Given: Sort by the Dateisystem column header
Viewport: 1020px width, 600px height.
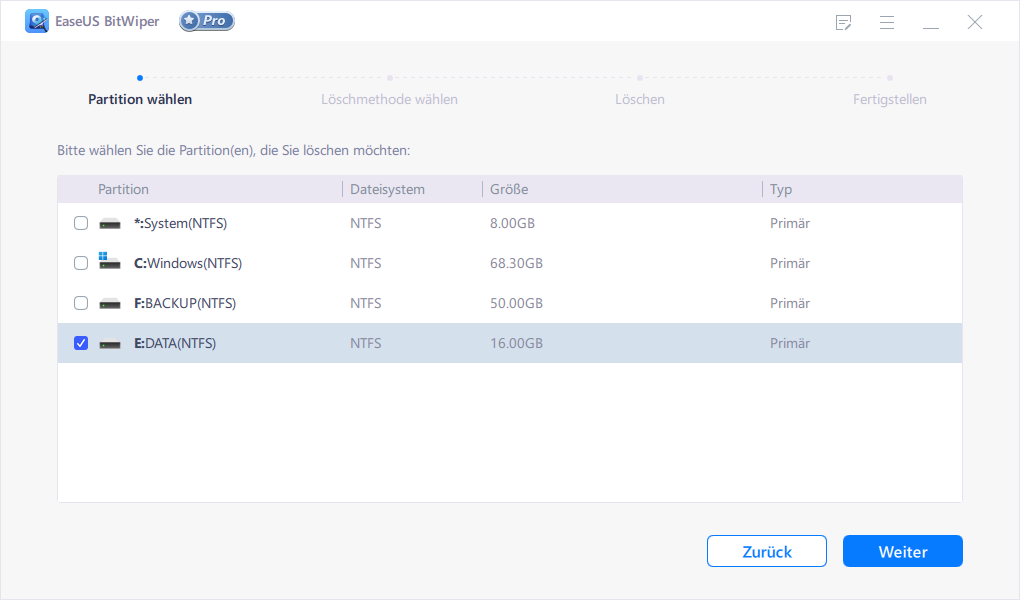Looking at the screenshot, I should pos(387,189).
